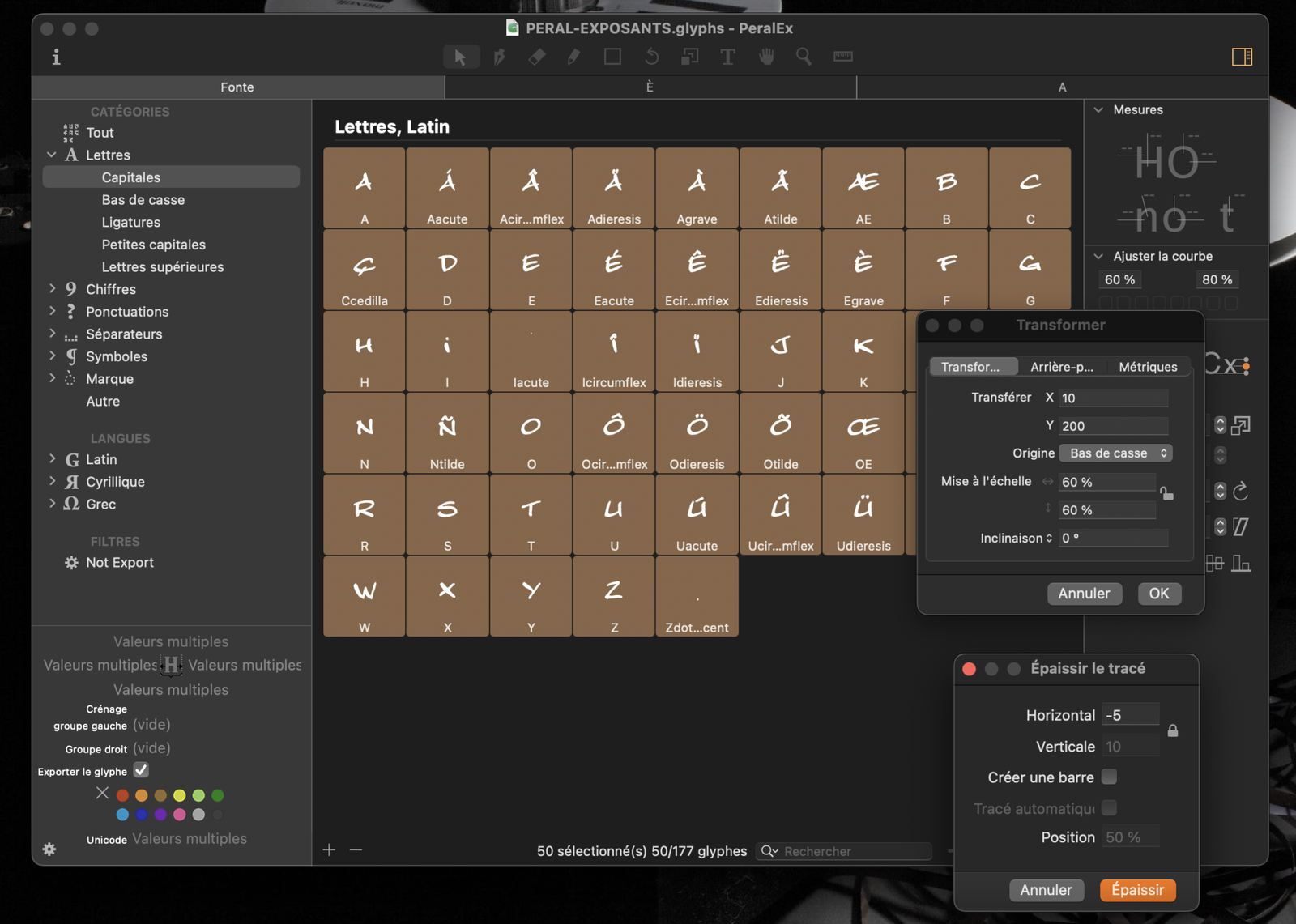Enable Créer une barre checkbox
Screen dimensions: 1296x924
(x=1109, y=777)
